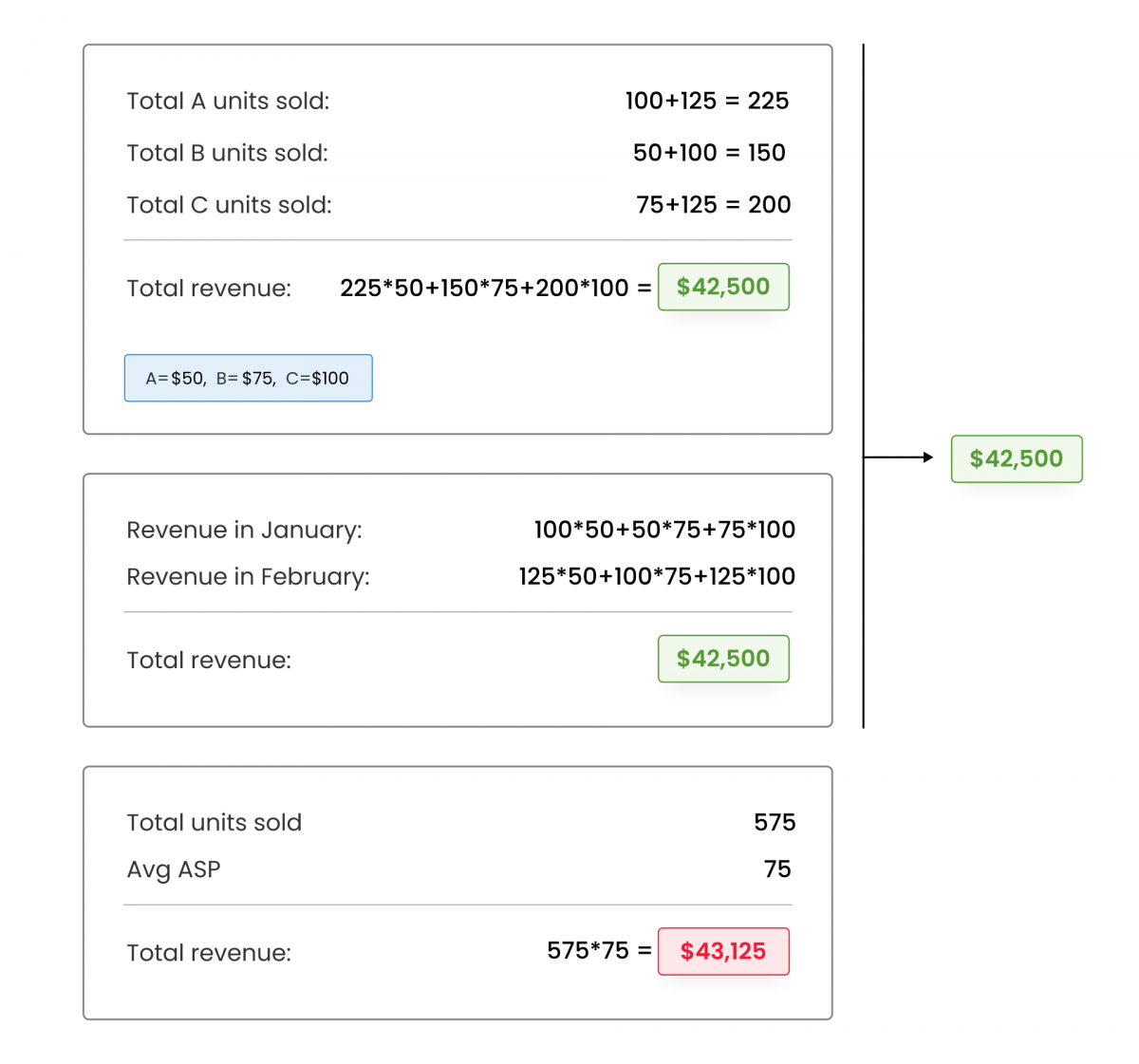This screenshot has height=1064, width=1139.
Task: Click the blue A=$50, B=$75, C=$100 price badge
Action: point(248,378)
